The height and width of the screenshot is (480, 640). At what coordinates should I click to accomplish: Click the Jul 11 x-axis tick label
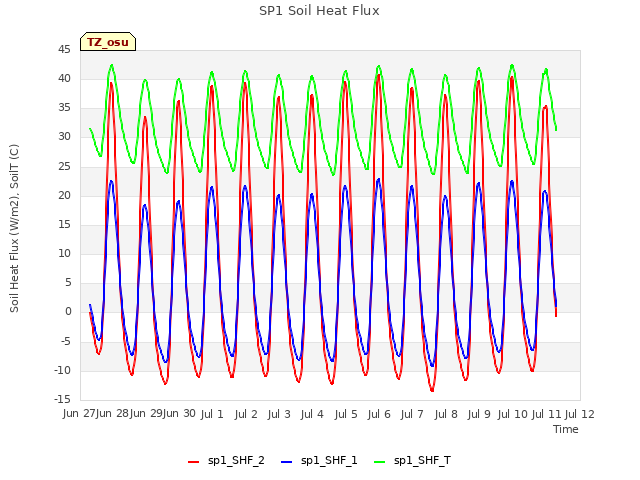(x=547, y=414)
